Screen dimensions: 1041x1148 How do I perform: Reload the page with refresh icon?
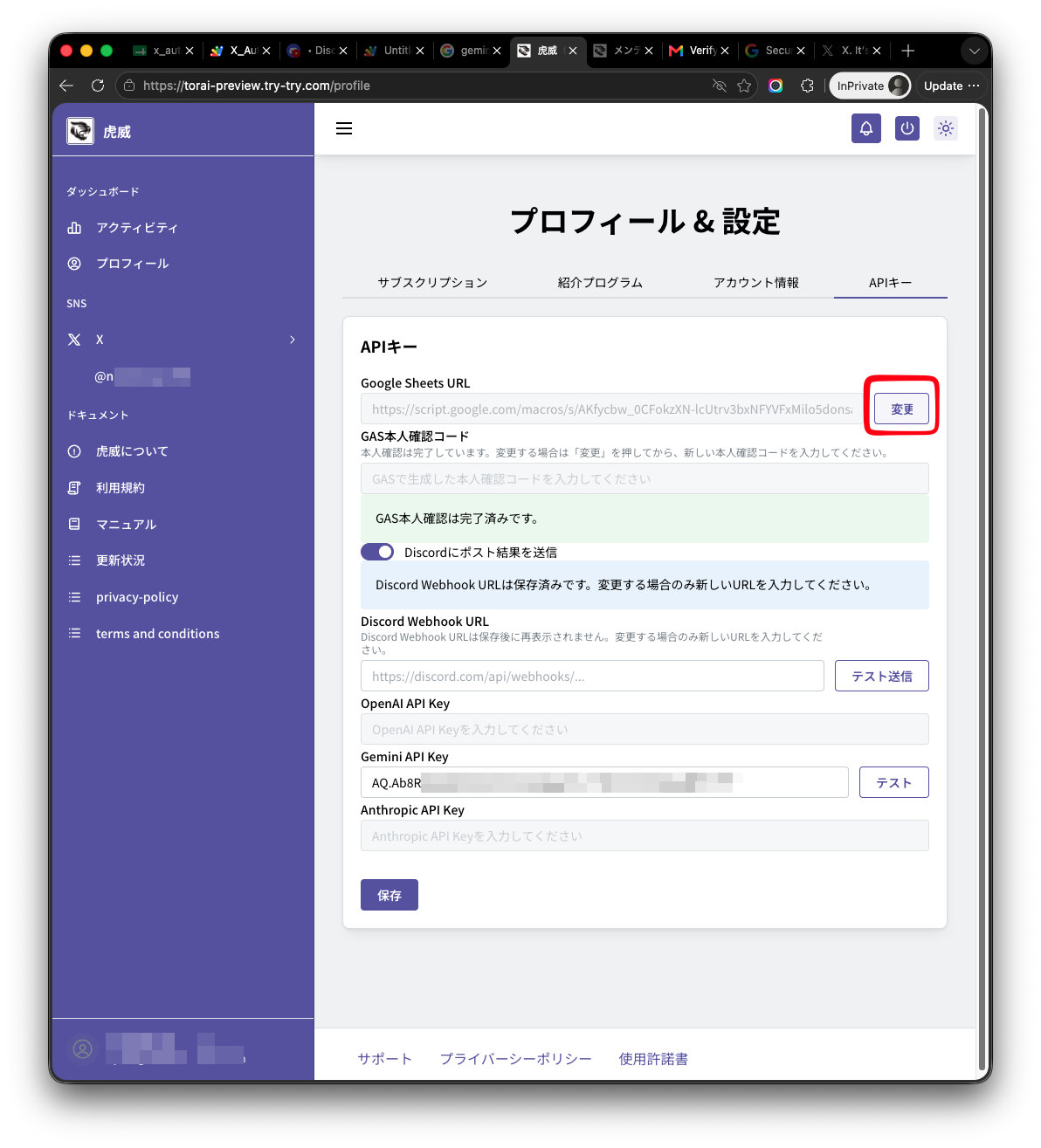pyautogui.click(x=98, y=86)
